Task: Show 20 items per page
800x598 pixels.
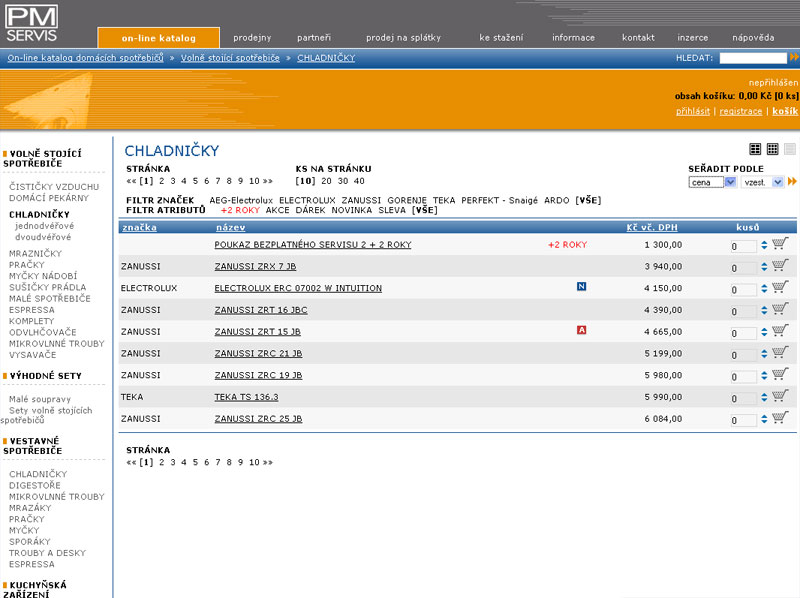Action: pyautogui.click(x=327, y=181)
